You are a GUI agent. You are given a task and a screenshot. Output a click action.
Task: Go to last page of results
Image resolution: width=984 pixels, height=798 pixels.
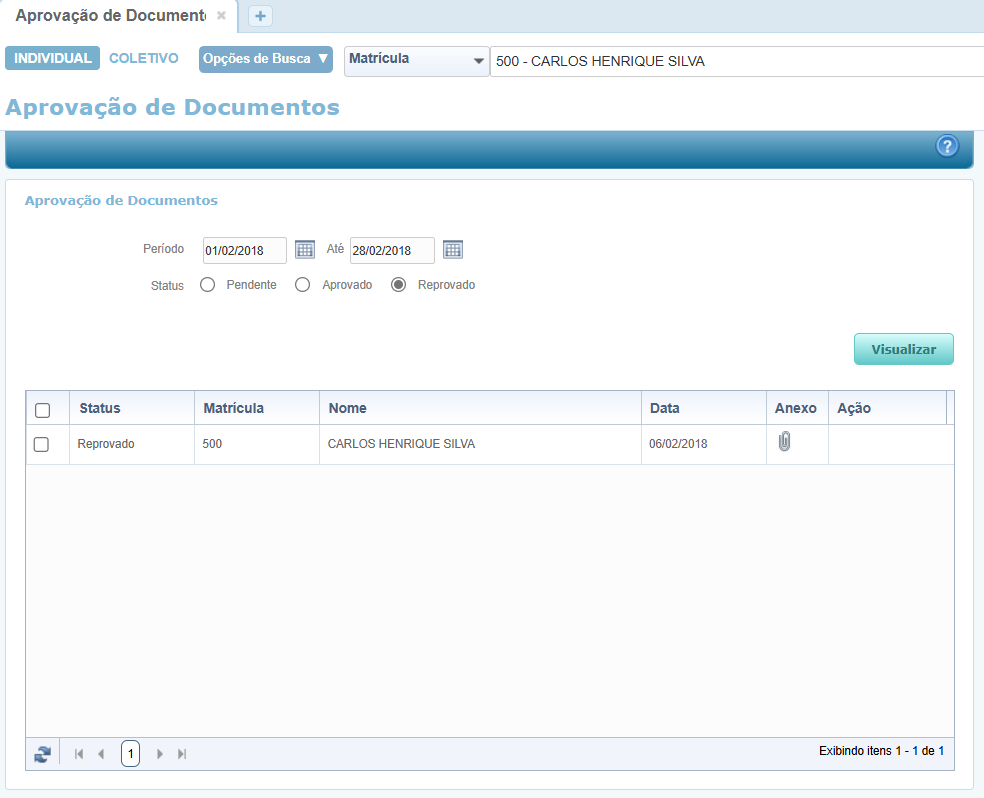click(181, 753)
